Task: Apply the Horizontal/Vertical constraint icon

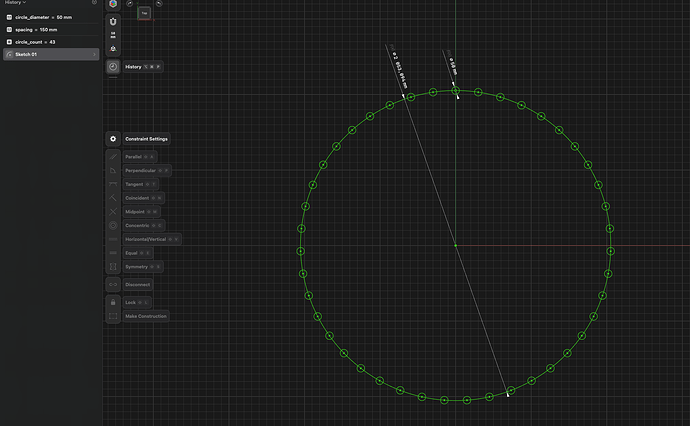Action: (x=113, y=239)
